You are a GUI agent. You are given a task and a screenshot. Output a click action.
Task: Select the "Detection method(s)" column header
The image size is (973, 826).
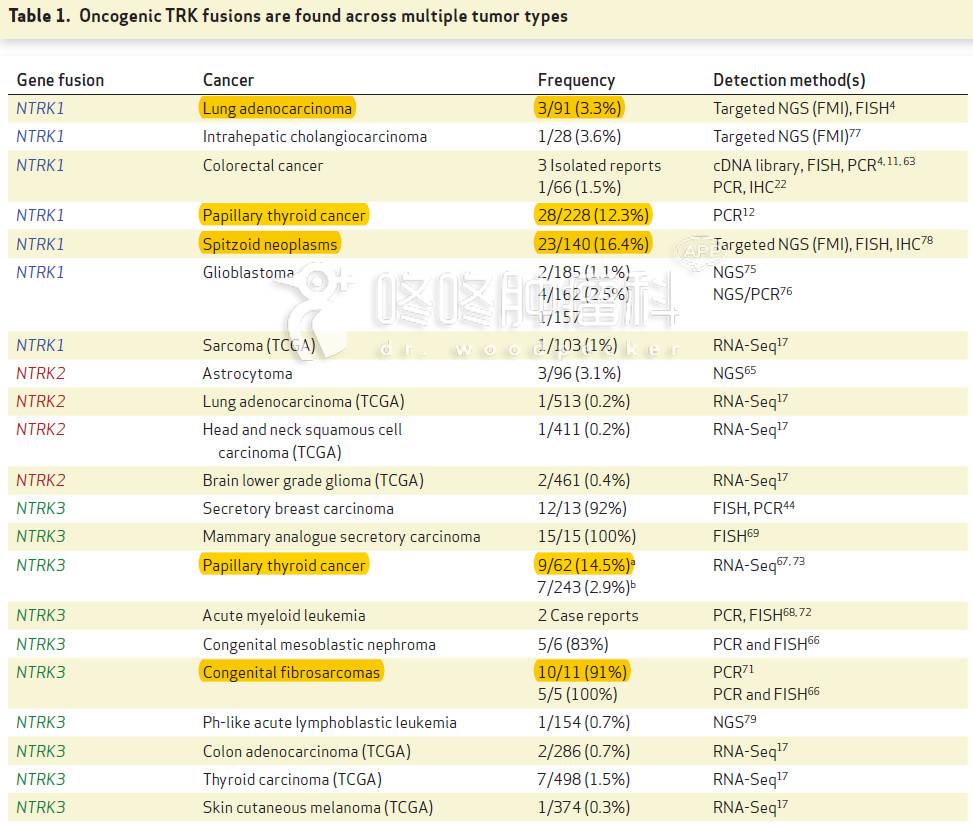coord(789,80)
